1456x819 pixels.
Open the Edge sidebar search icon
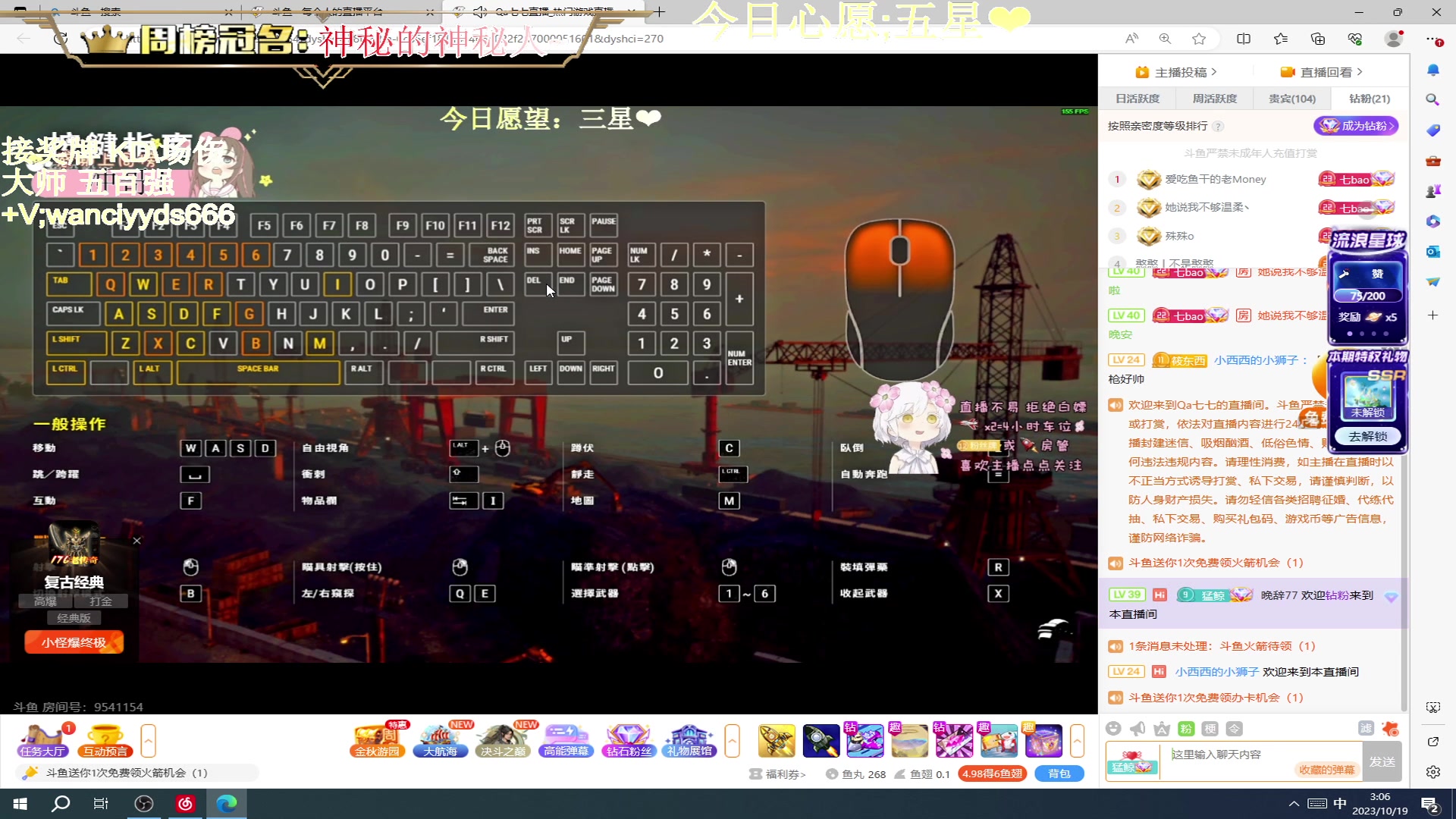[x=1432, y=100]
